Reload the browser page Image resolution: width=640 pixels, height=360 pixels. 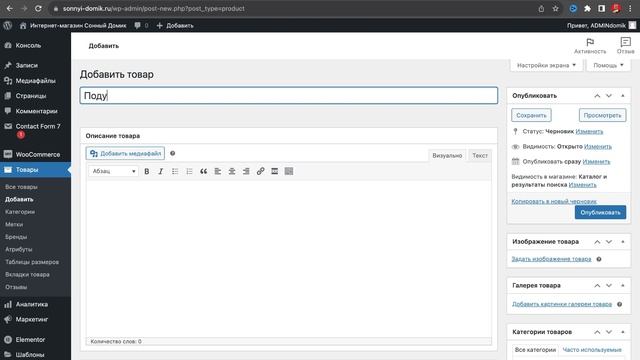(x=38, y=9)
